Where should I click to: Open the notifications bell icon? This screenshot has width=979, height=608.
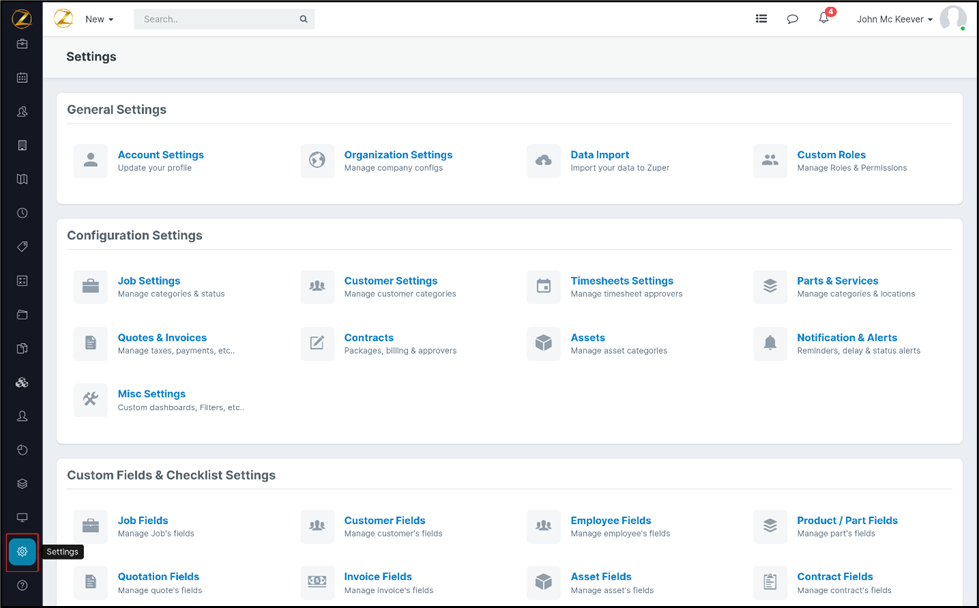coord(823,19)
